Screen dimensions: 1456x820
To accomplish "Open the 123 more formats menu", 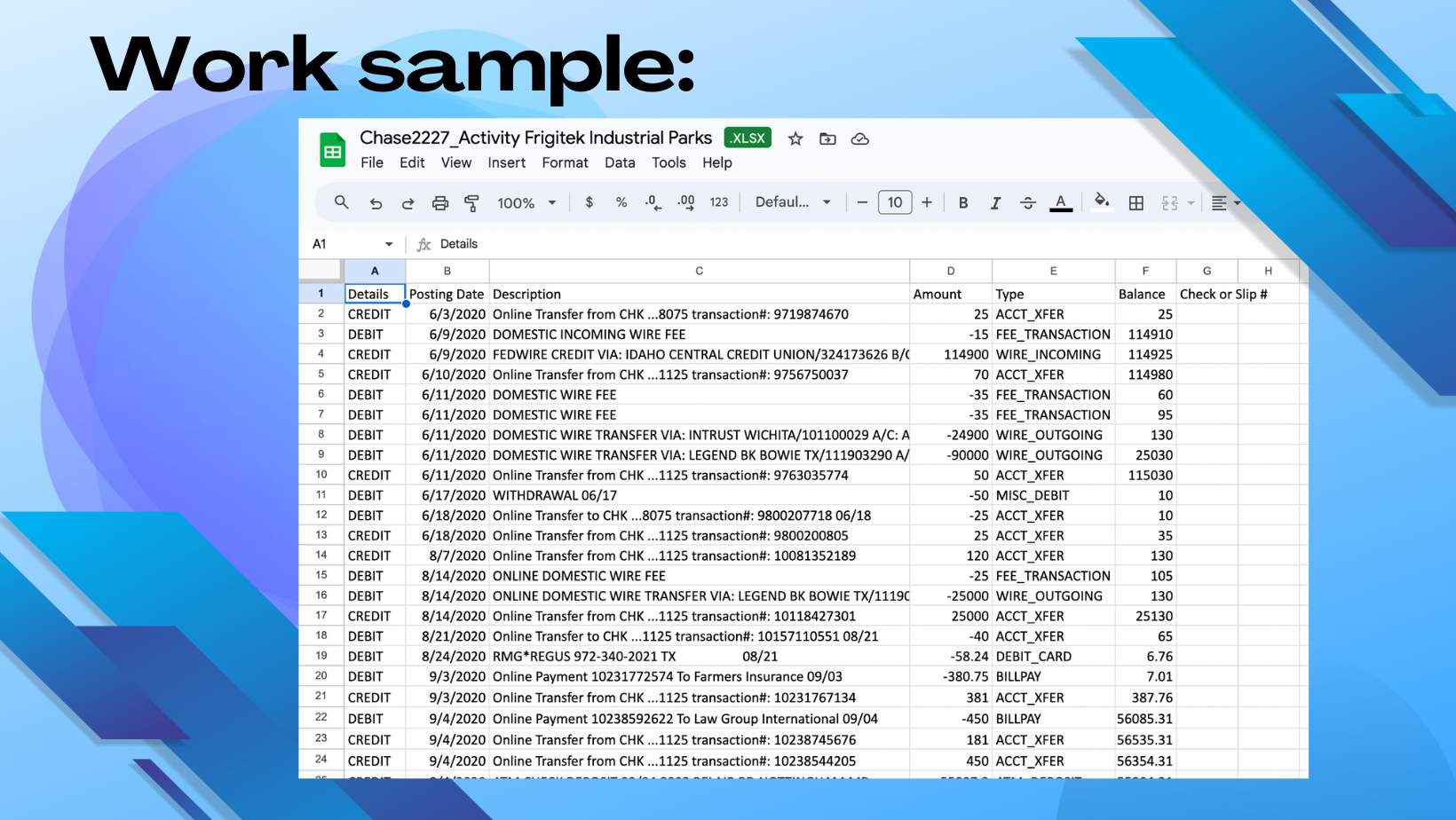I will pyautogui.click(x=719, y=202).
